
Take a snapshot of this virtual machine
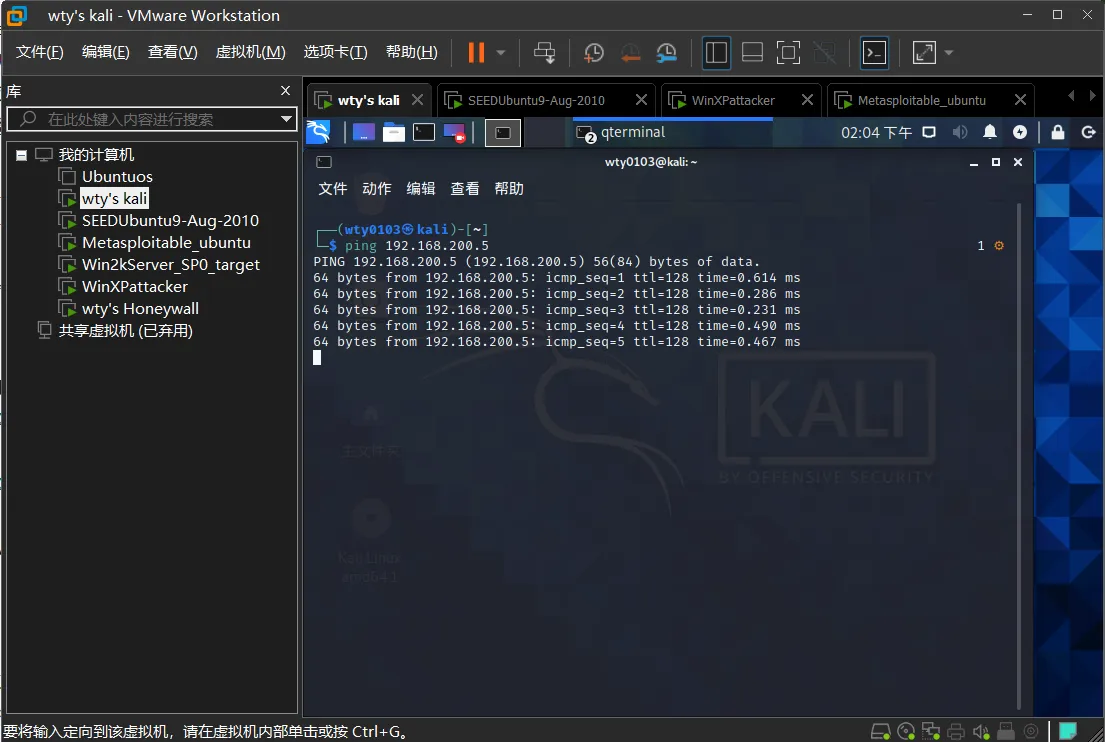pyautogui.click(x=593, y=52)
